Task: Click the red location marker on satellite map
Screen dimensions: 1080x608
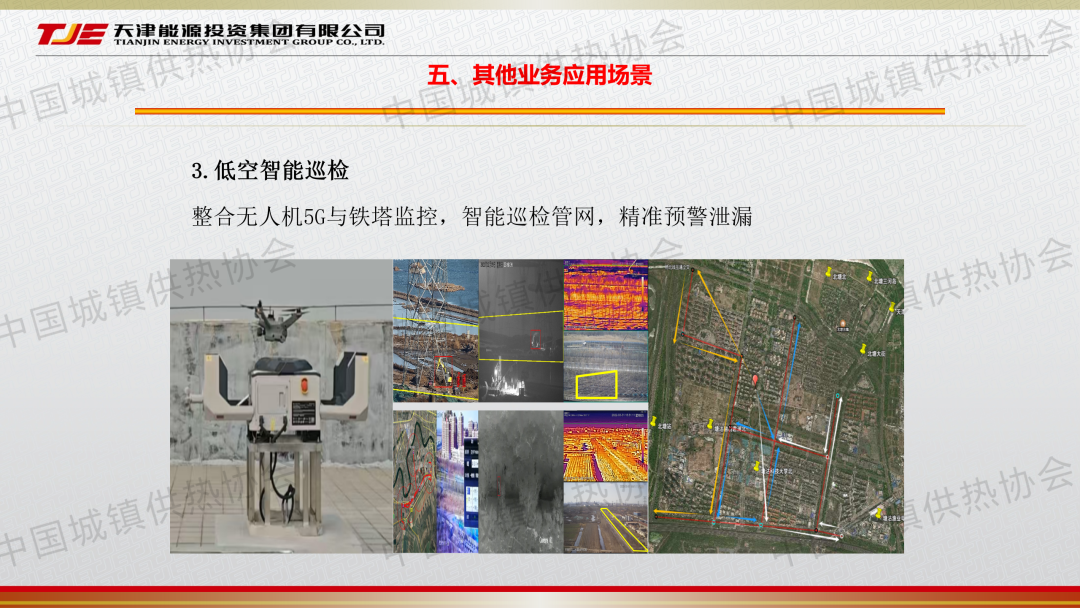Action: [x=754, y=380]
